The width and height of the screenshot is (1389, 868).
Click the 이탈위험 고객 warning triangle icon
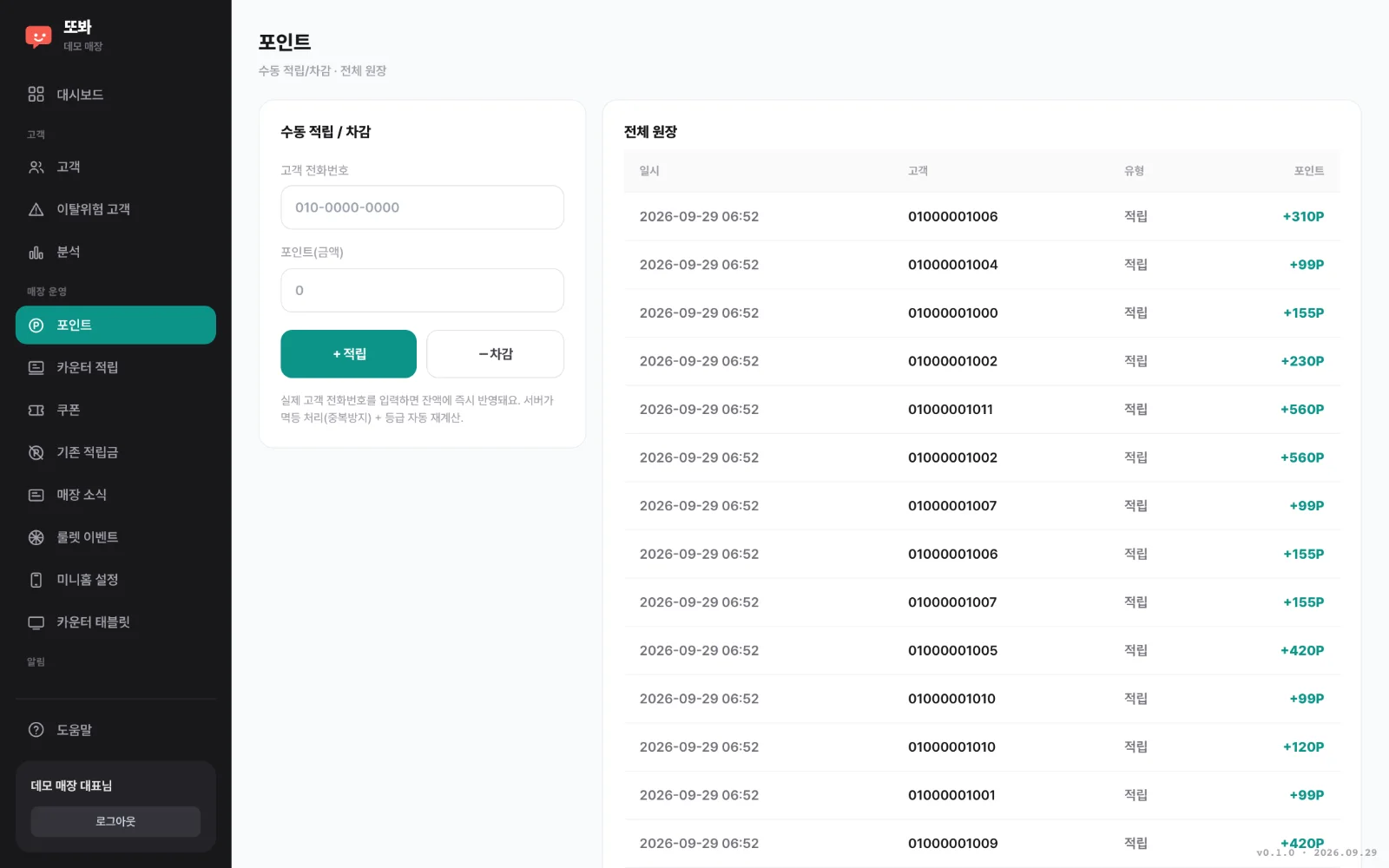(x=36, y=209)
